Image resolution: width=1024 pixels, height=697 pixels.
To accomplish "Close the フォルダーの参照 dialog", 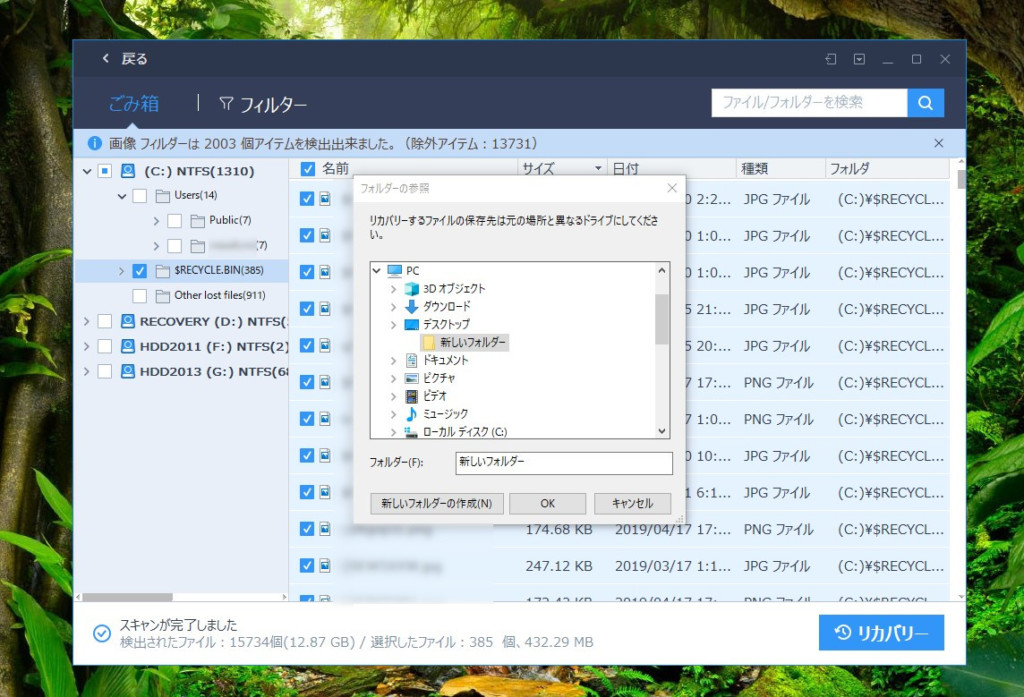I will [672, 188].
